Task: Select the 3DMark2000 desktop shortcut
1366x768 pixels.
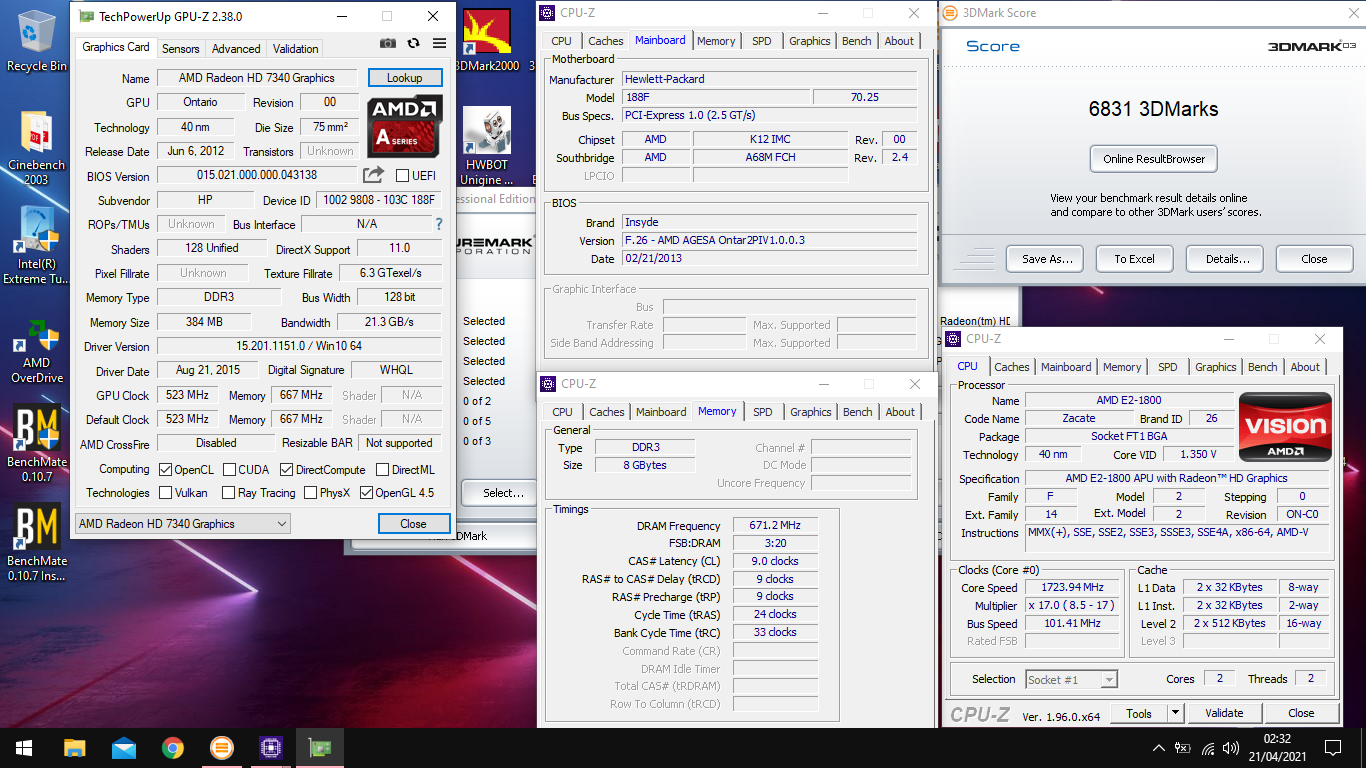Action: pyautogui.click(x=486, y=41)
